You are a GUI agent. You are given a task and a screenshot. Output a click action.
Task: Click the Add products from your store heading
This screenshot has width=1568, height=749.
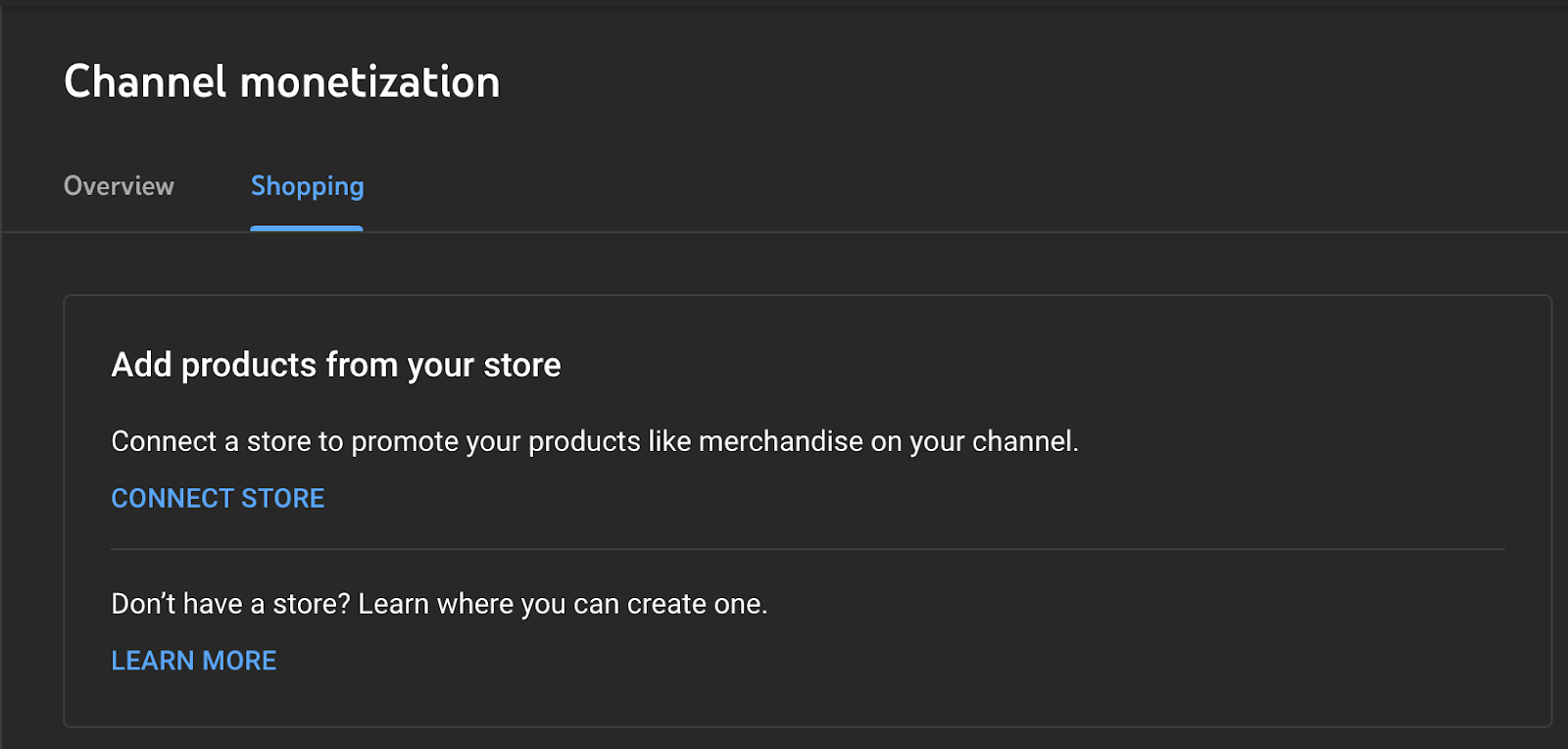336,365
